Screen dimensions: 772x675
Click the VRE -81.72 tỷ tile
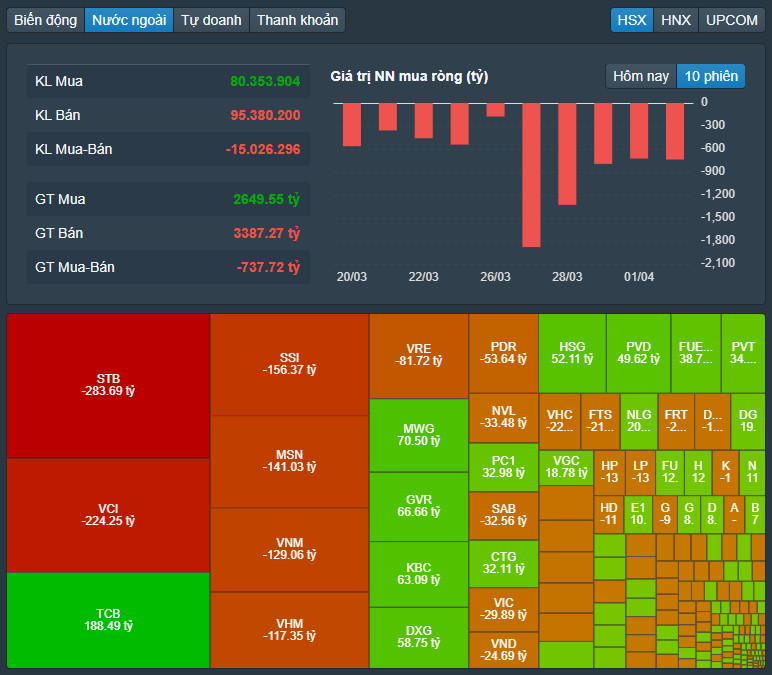[x=418, y=355]
